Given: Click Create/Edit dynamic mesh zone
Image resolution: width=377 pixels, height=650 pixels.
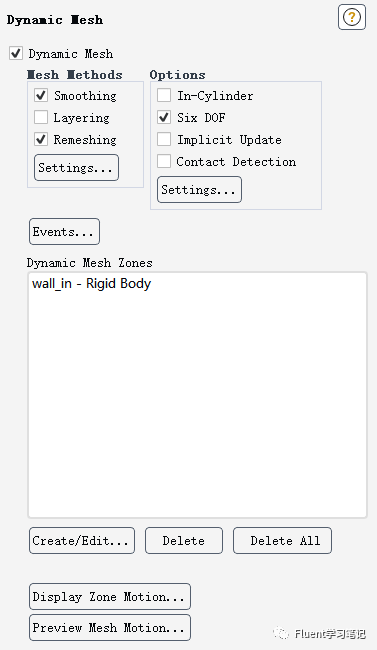Looking at the screenshot, I should (x=82, y=541).
